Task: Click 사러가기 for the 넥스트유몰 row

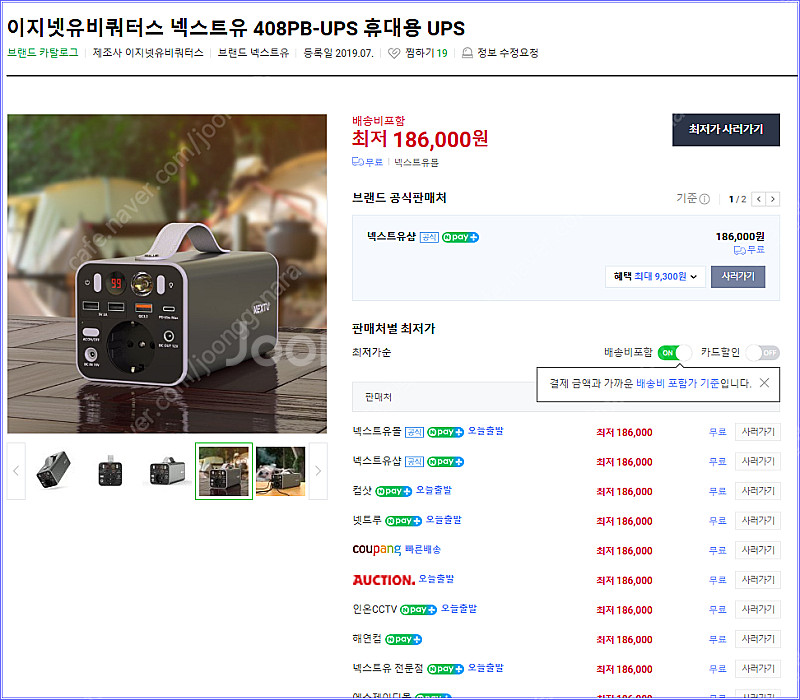Action: click(x=758, y=432)
